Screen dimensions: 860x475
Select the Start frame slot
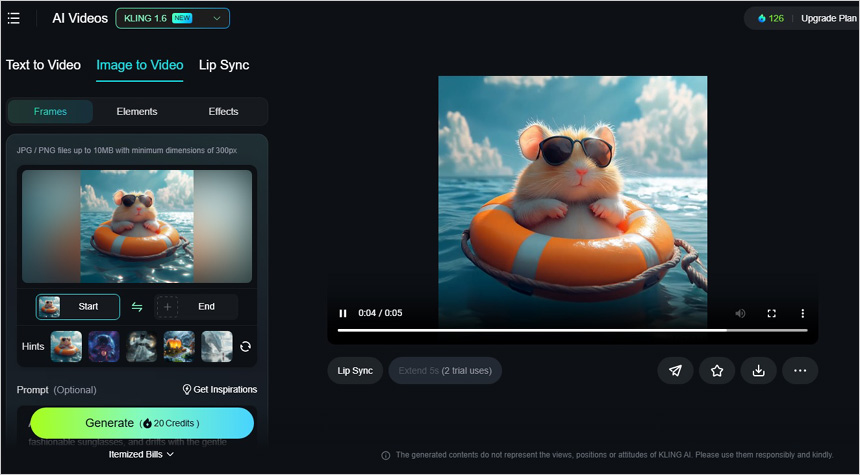coord(78,307)
